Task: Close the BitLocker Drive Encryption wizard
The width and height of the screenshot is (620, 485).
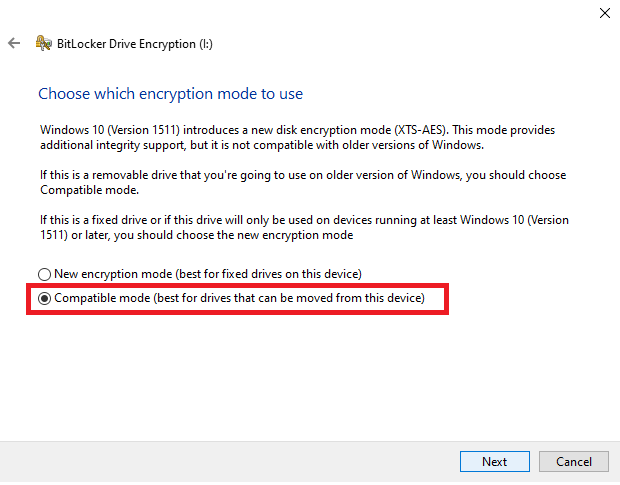Action: 604,13
